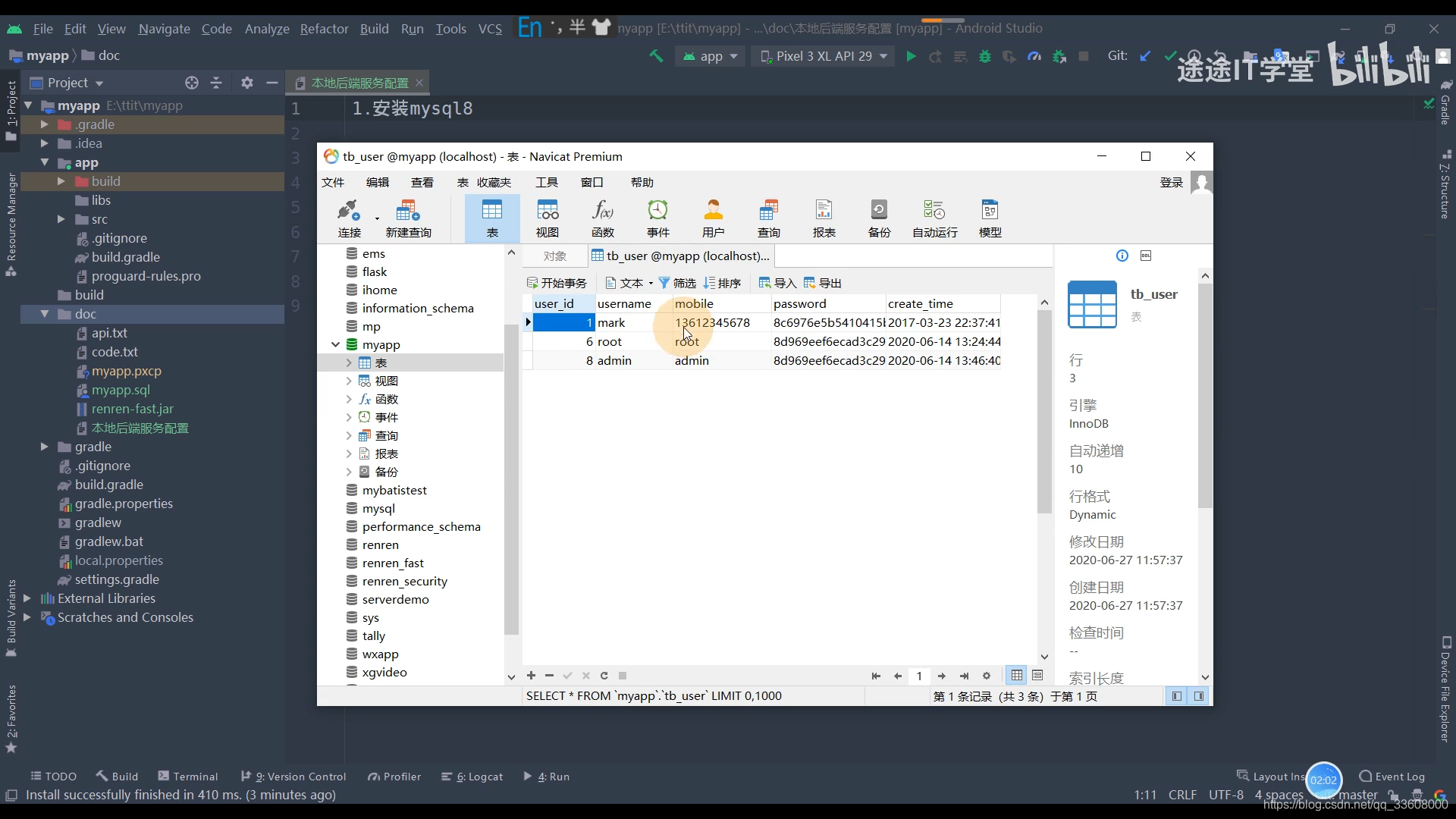The height and width of the screenshot is (819, 1456).
Task: Open the 事件 events toolbar icon
Action: click(658, 218)
